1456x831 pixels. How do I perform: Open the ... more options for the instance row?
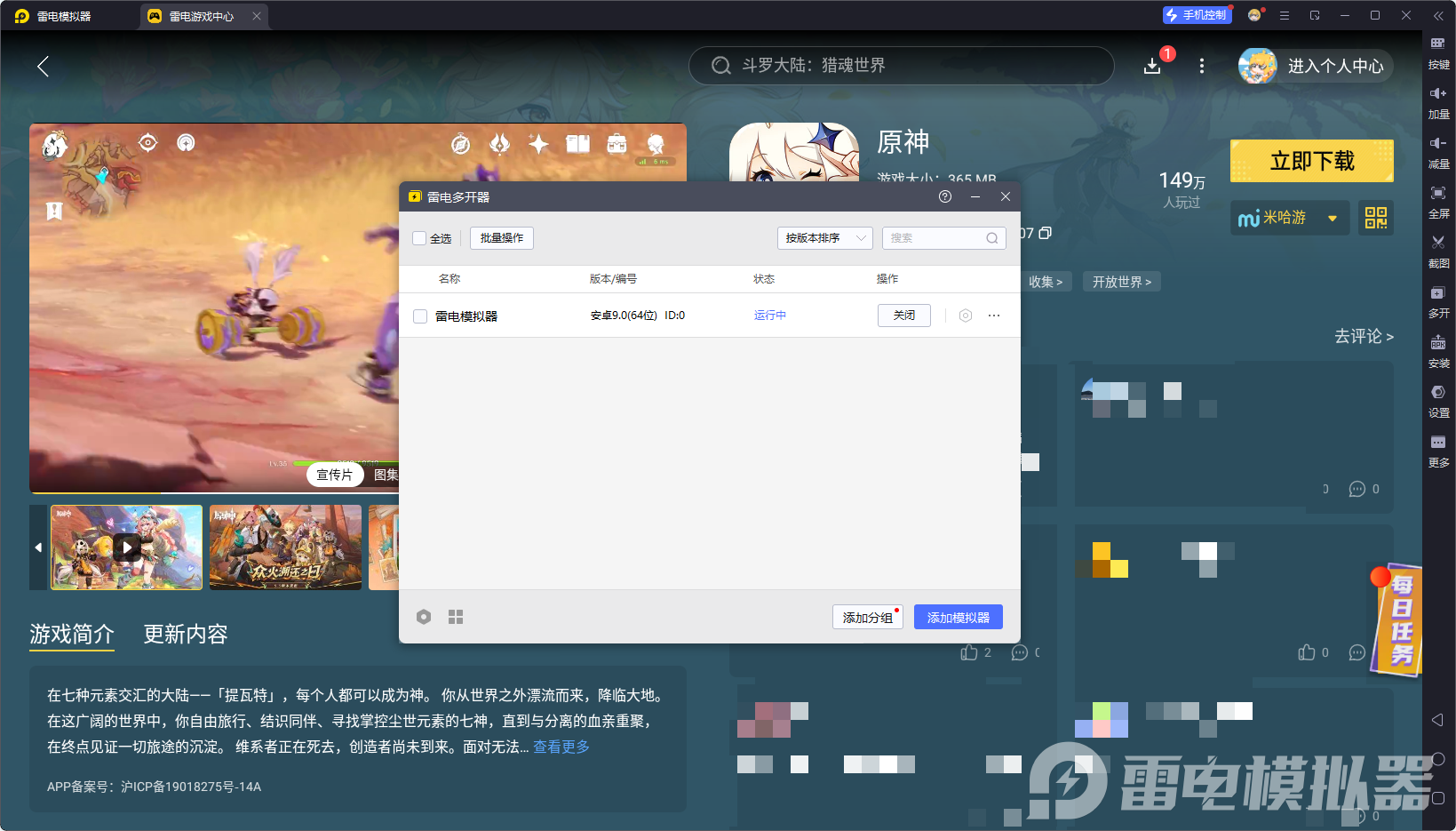[x=993, y=316]
